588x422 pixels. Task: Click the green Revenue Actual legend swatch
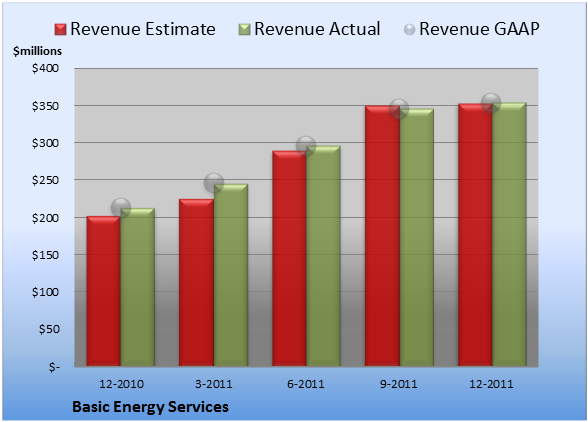[244, 30]
